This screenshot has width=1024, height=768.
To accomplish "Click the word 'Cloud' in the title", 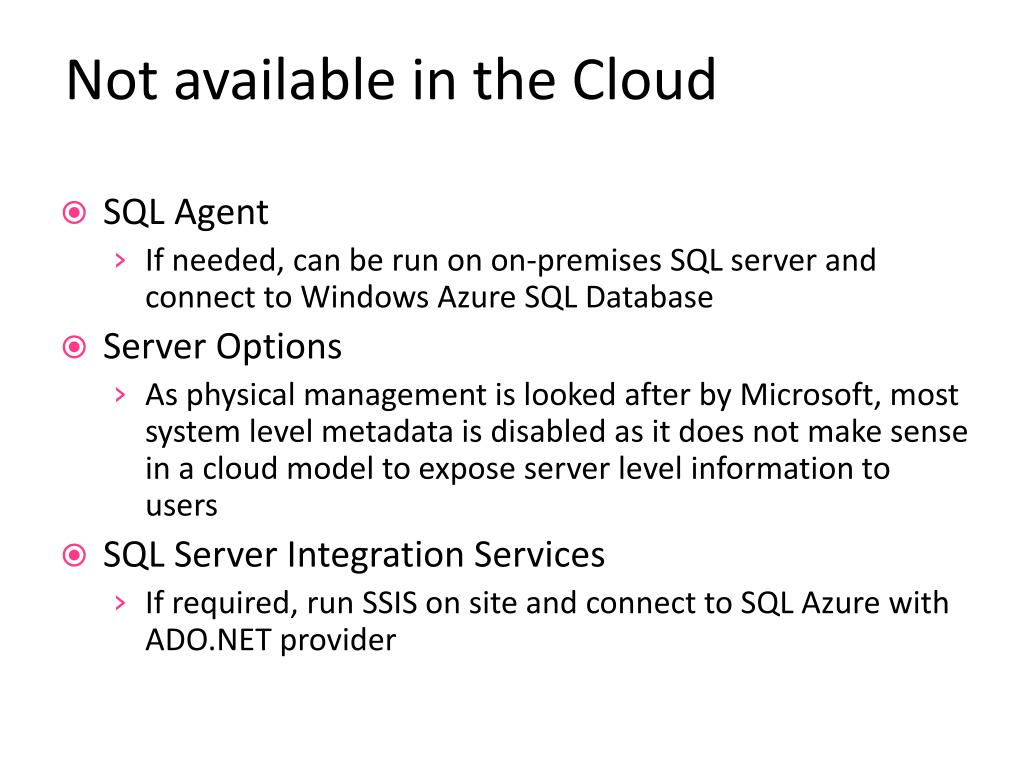I will tap(644, 80).
